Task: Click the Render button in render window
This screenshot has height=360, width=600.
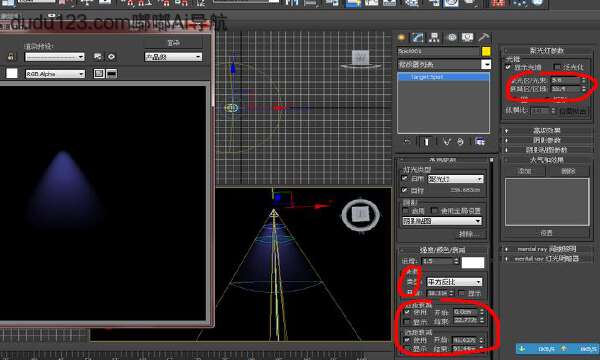Action: 173,43
